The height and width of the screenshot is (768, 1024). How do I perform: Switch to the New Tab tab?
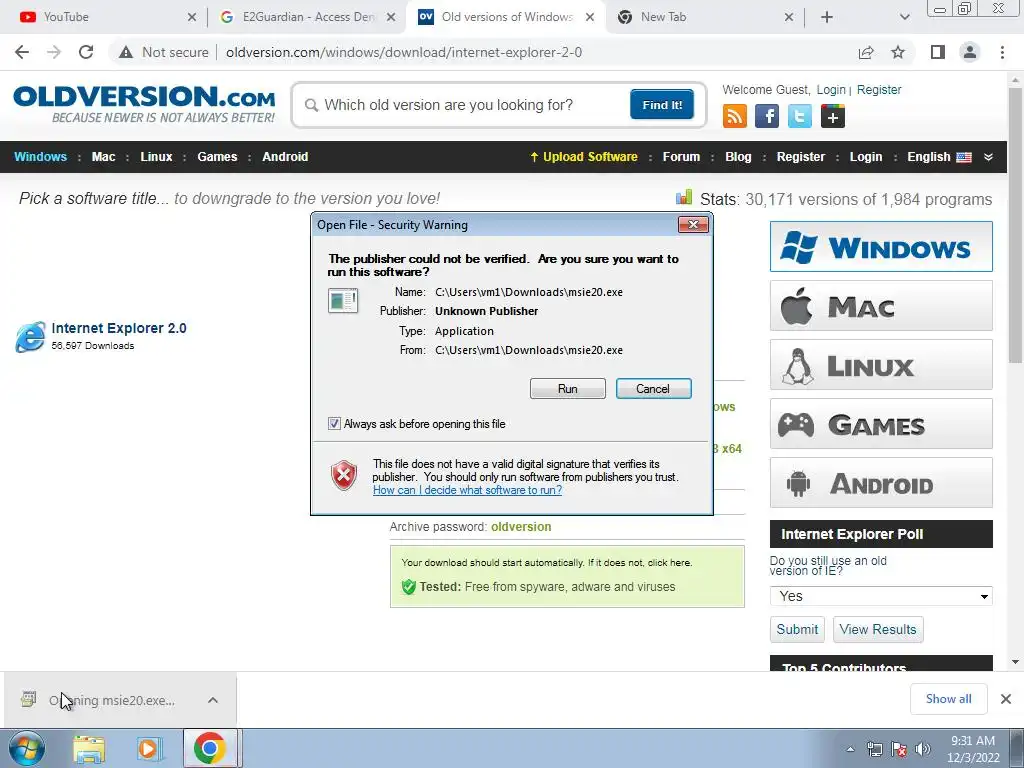point(705,17)
